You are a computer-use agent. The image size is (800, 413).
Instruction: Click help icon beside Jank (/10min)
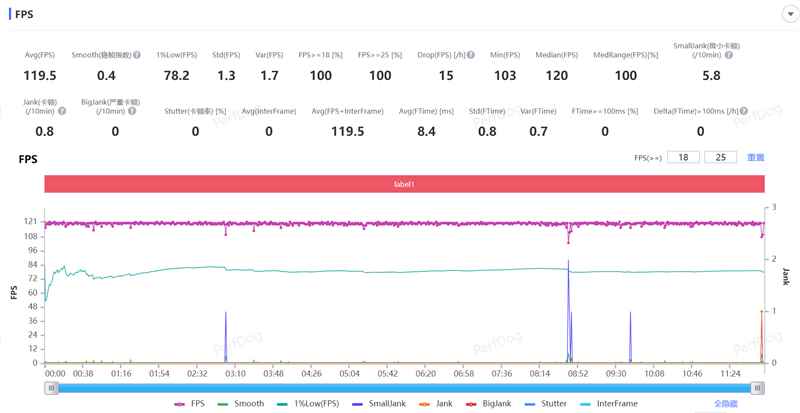pos(62,111)
